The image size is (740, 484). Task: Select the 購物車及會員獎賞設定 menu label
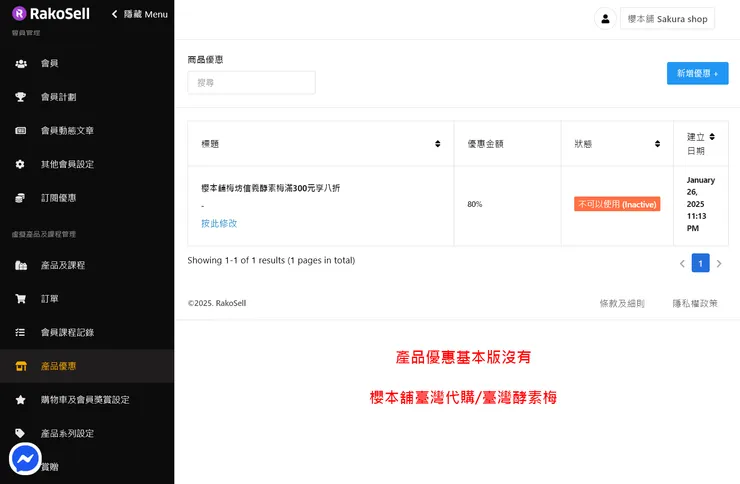85,400
